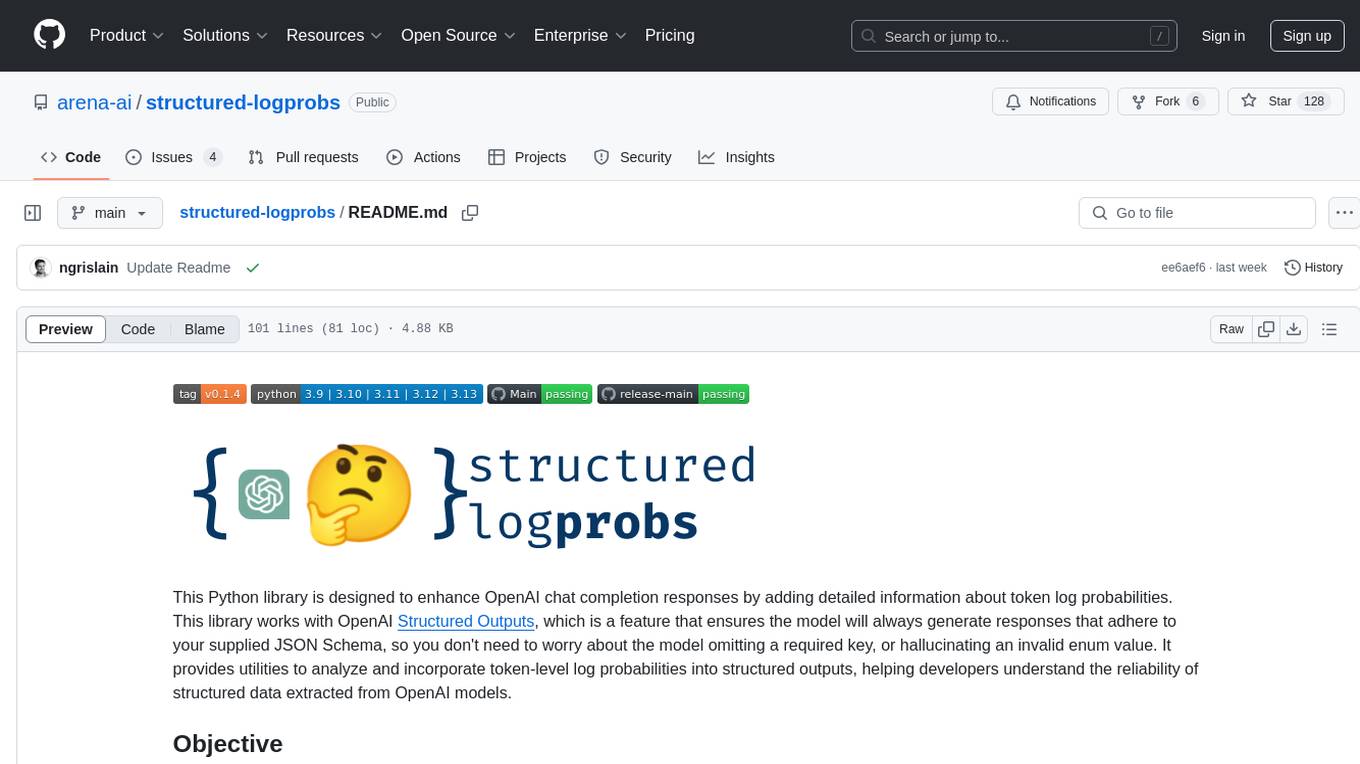Open commit ee6aef6
This screenshot has height=764, width=1360.
1183,268
